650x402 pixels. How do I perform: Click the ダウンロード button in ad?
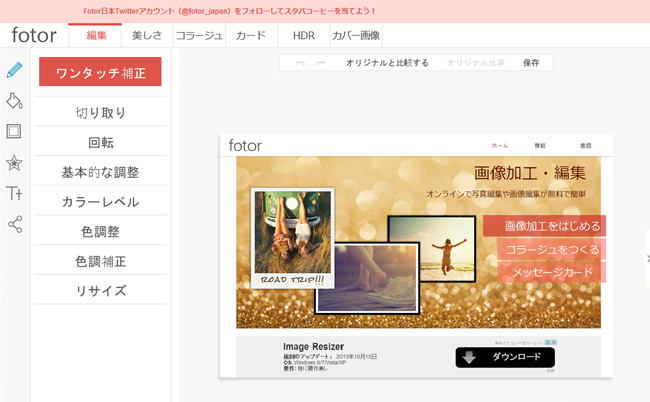coord(505,357)
